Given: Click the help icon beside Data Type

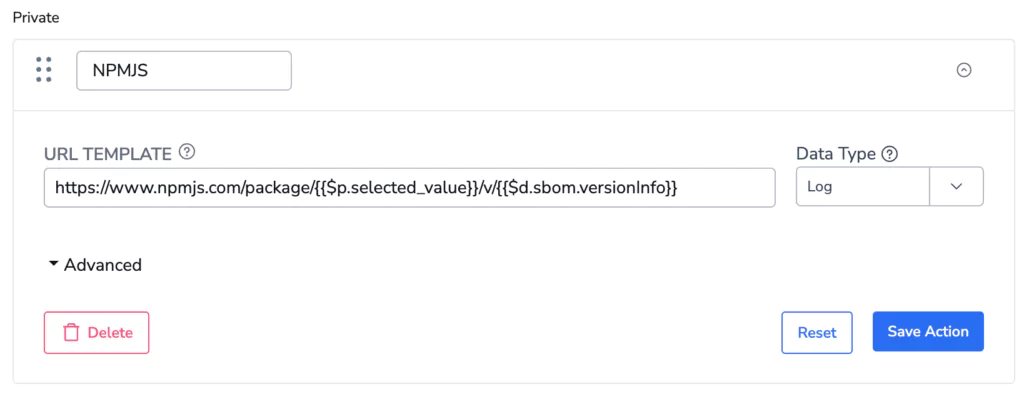Looking at the screenshot, I should click(x=890, y=154).
